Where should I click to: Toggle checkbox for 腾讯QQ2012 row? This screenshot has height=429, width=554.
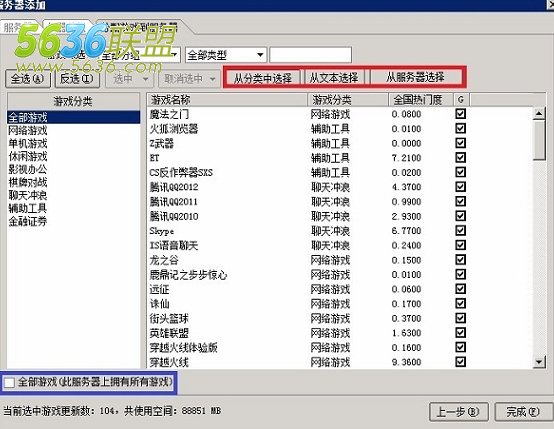coord(460,187)
